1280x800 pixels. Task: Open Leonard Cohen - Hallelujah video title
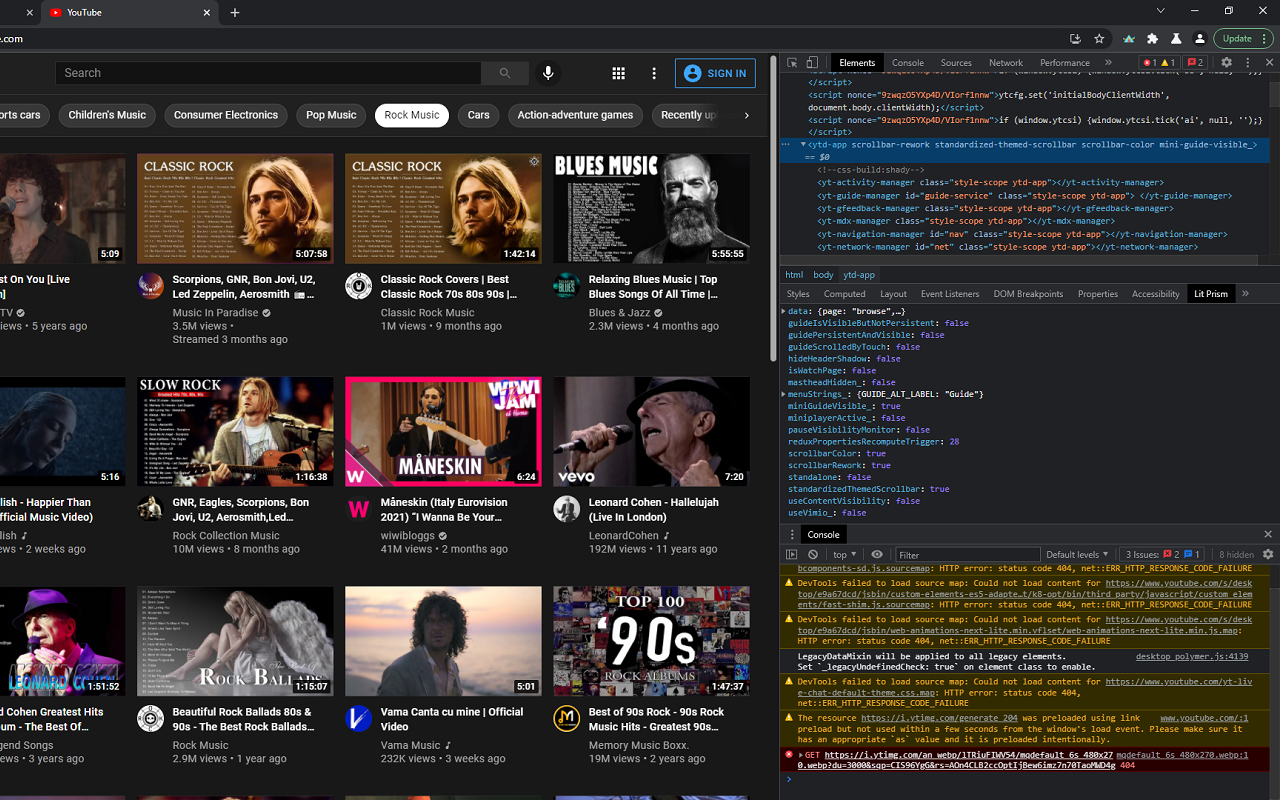[654, 510]
